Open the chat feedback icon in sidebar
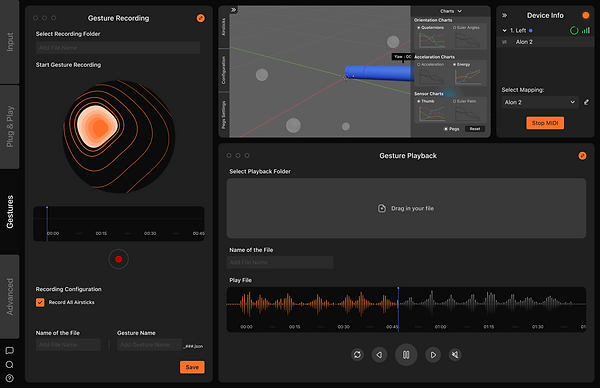The image size is (600, 388). click(10, 351)
